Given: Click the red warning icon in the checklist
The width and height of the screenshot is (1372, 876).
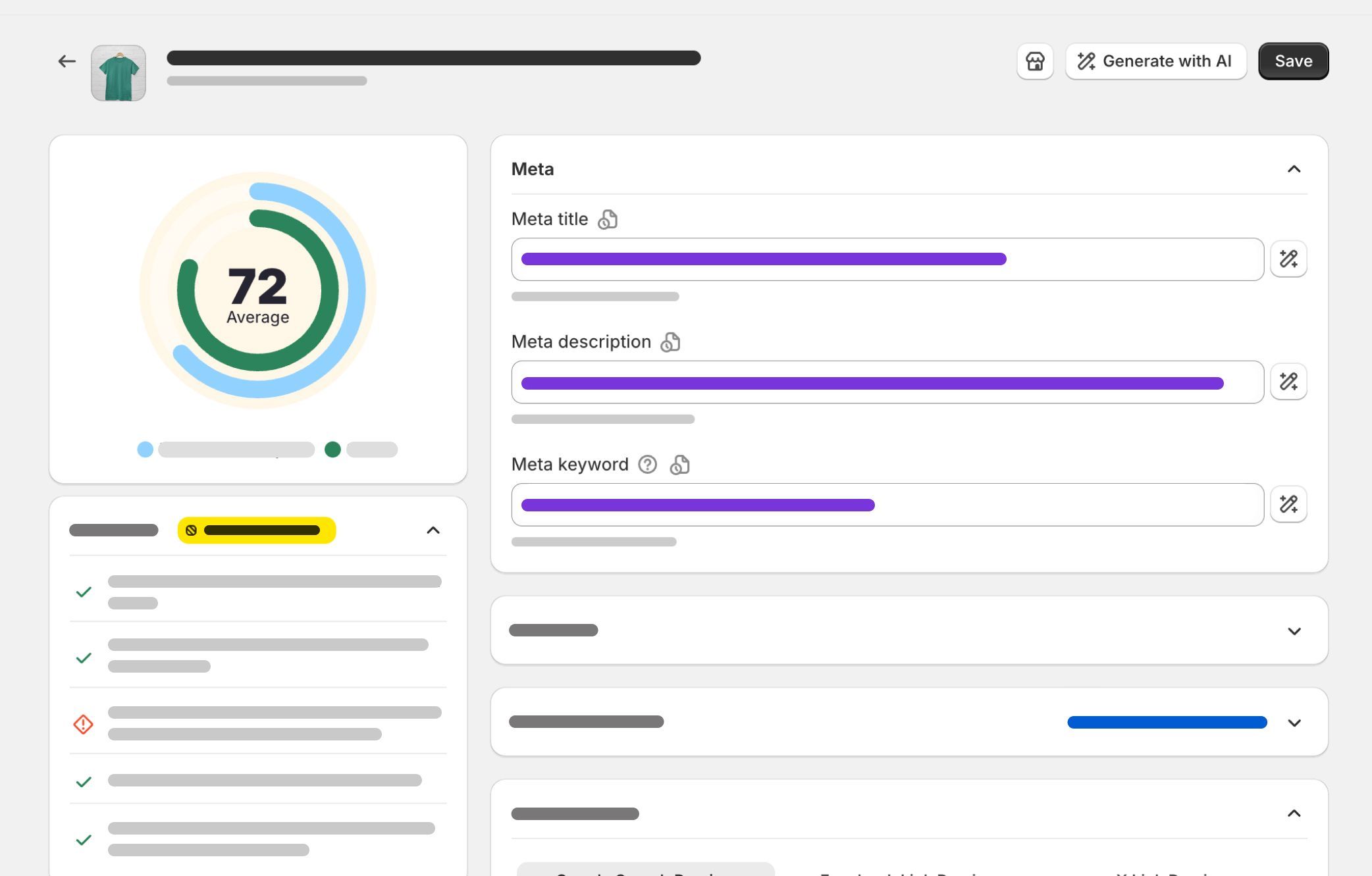Looking at the screenshot, I should coord(83,724).
